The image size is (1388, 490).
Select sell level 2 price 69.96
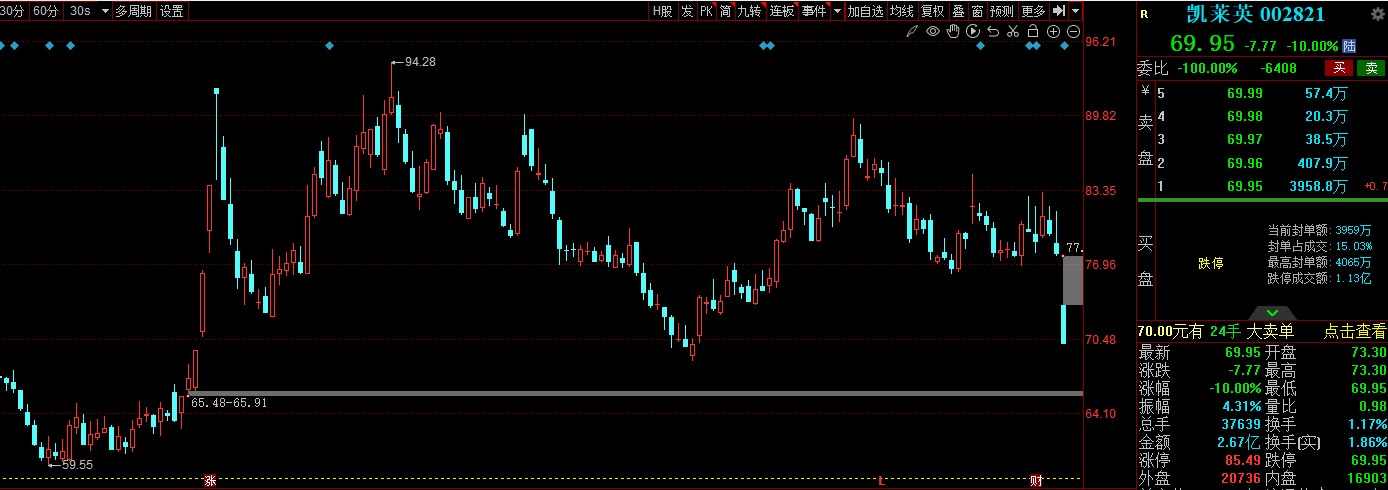(x=1245, y=163)
